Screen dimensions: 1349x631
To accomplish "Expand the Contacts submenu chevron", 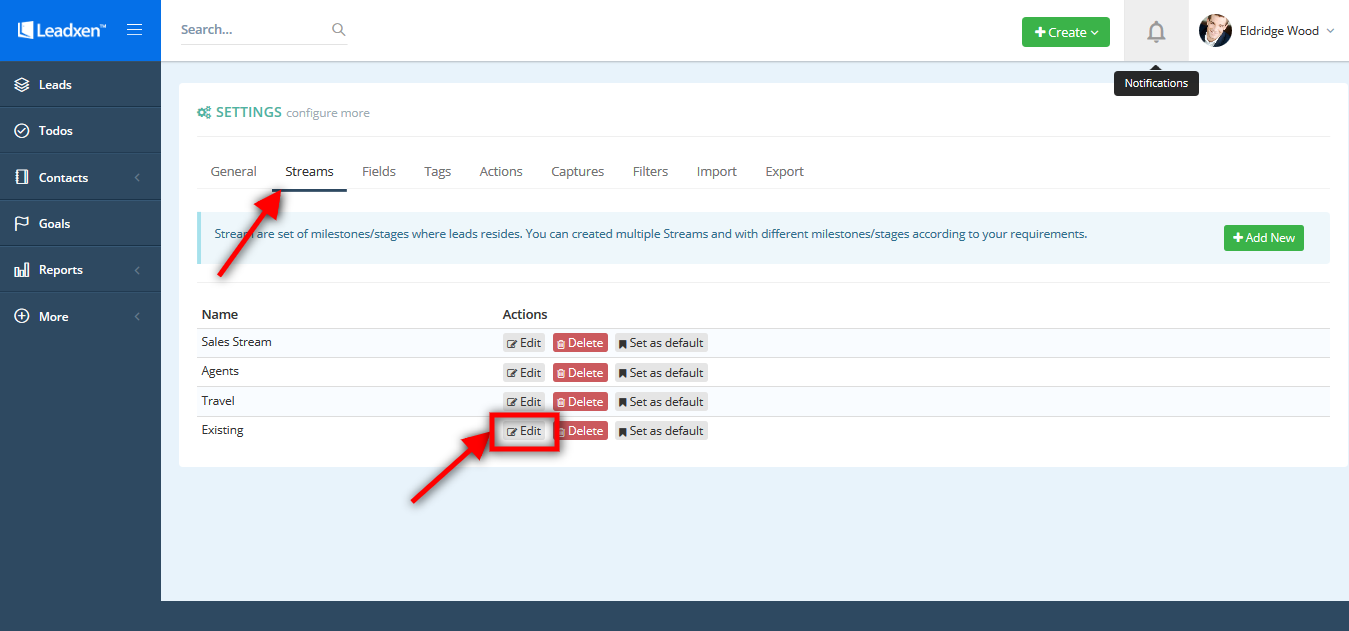I will 137,178.
